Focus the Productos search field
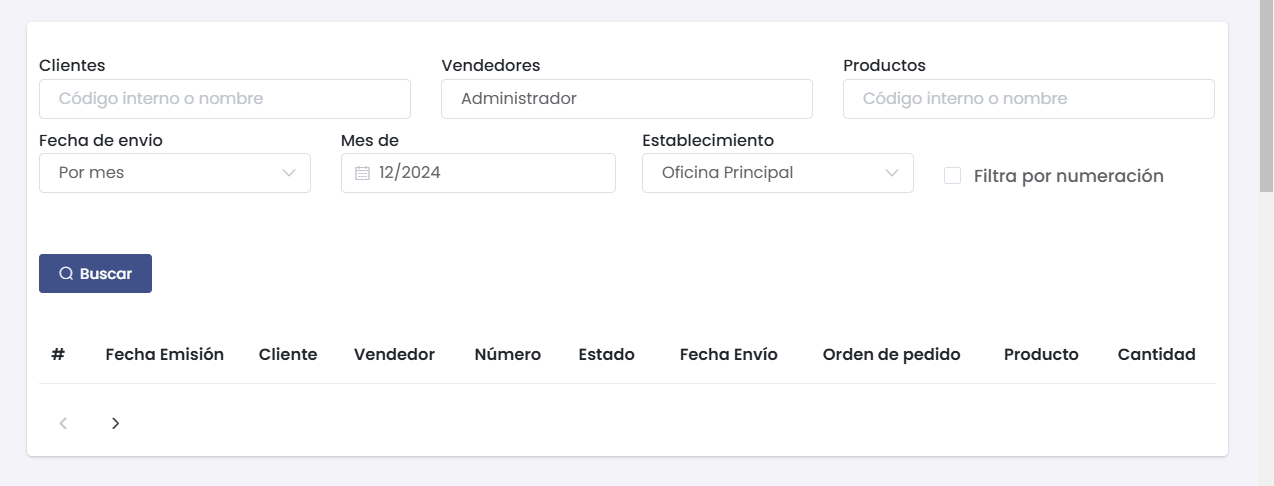 pos(1028,99)
